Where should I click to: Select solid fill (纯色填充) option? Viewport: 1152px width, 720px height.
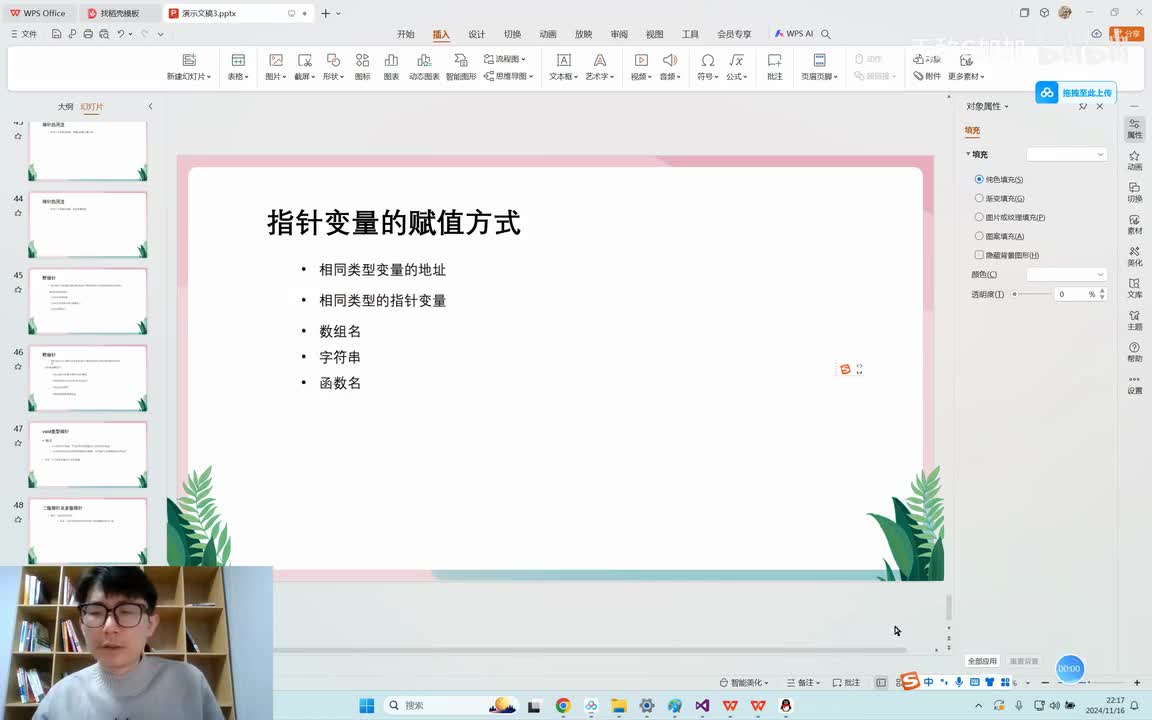coord(998,179)
